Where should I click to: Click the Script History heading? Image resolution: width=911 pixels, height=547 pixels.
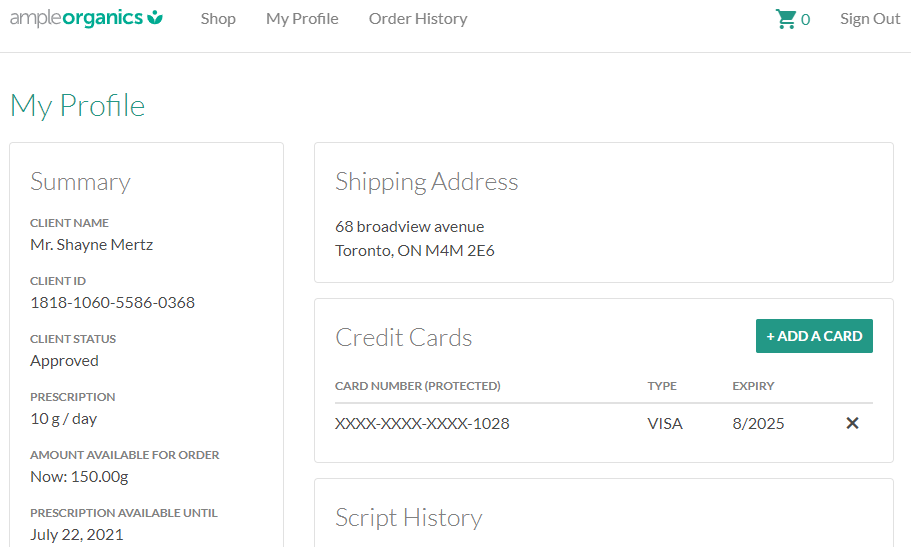(408, 517)
